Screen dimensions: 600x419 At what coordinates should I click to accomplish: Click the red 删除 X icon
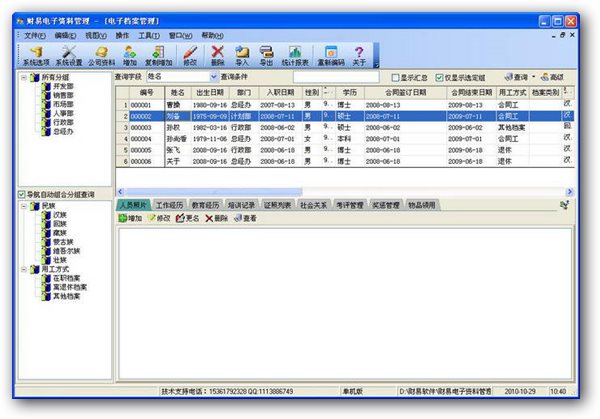point(217,56)
